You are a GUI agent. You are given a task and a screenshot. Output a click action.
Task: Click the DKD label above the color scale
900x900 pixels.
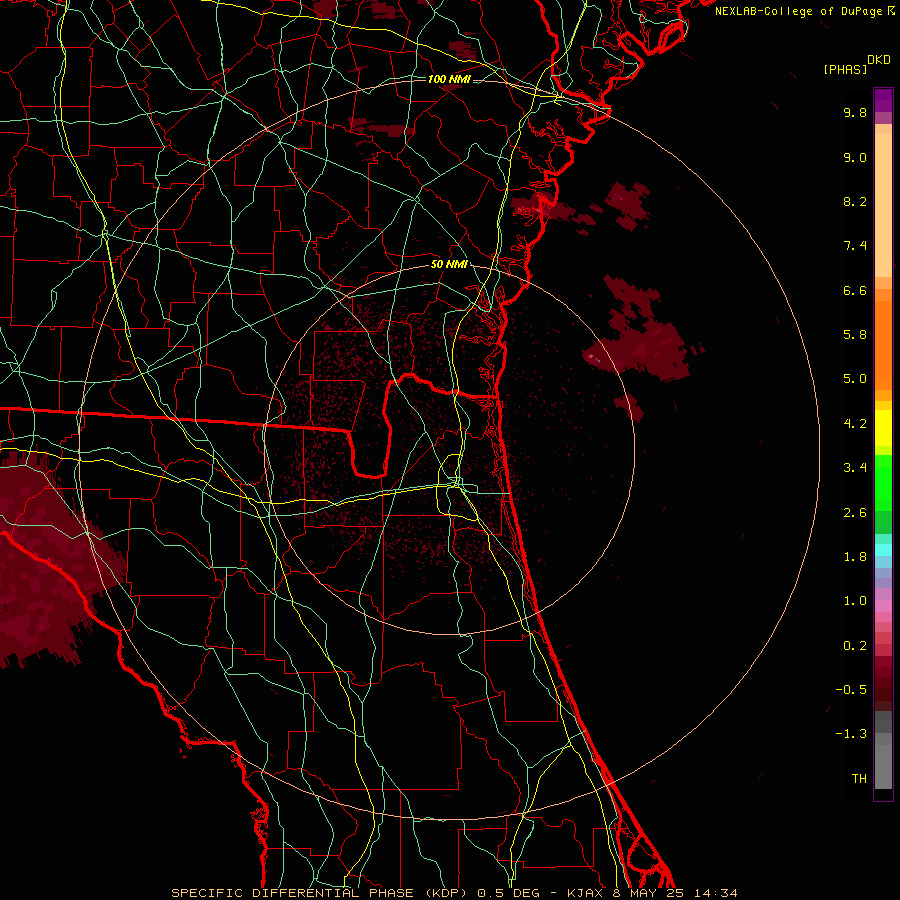click(x=879, y=59)
